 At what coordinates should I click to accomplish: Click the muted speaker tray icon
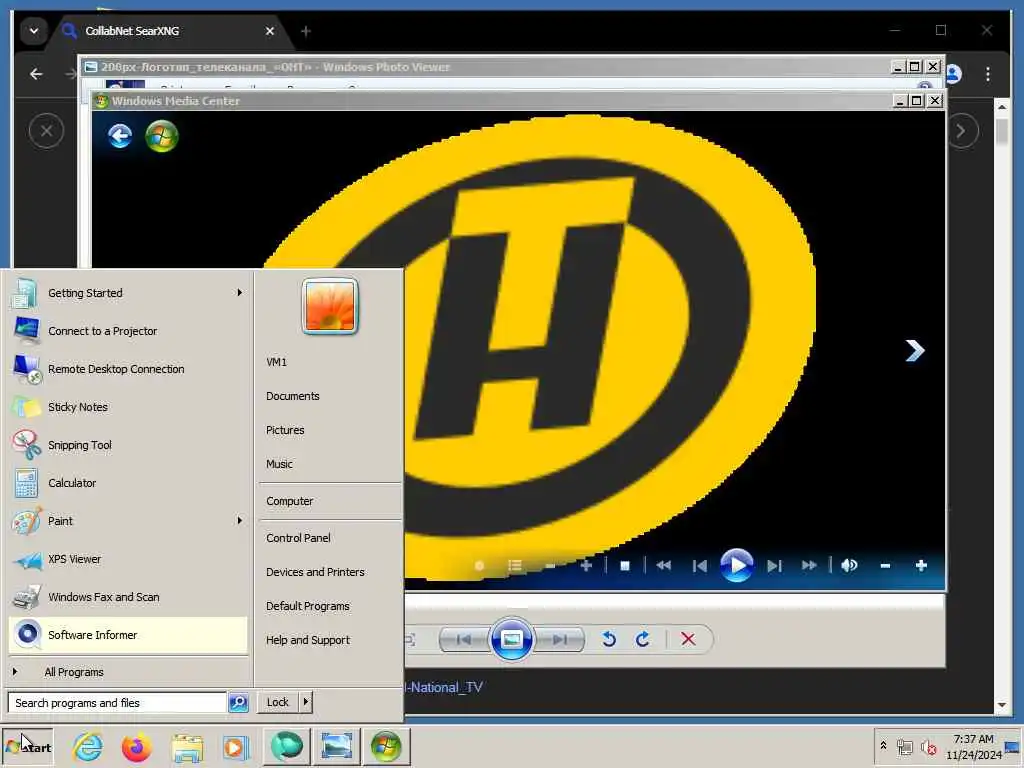928,746
